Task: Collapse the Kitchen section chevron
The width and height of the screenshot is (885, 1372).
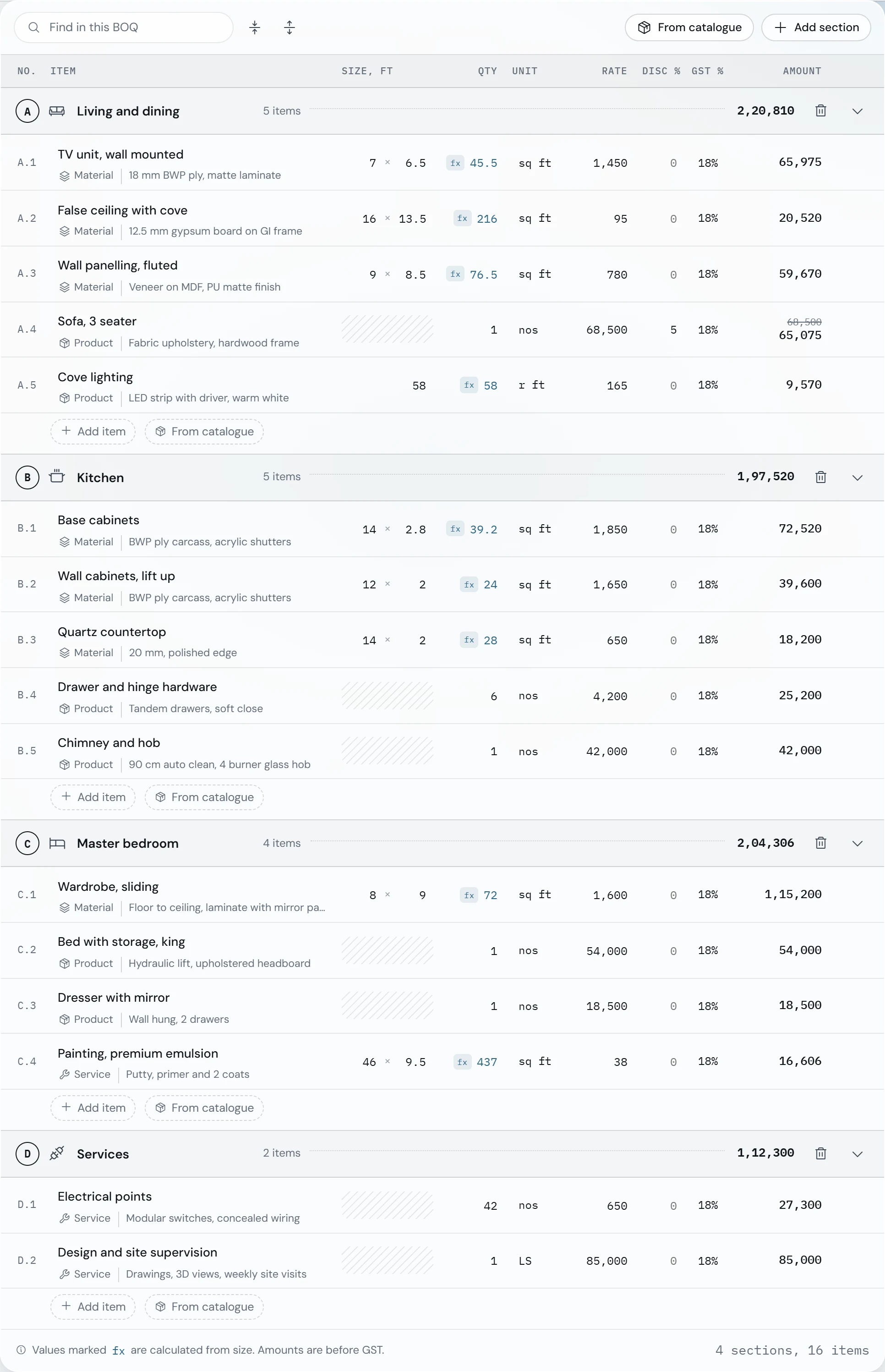Action: (858, 477)
